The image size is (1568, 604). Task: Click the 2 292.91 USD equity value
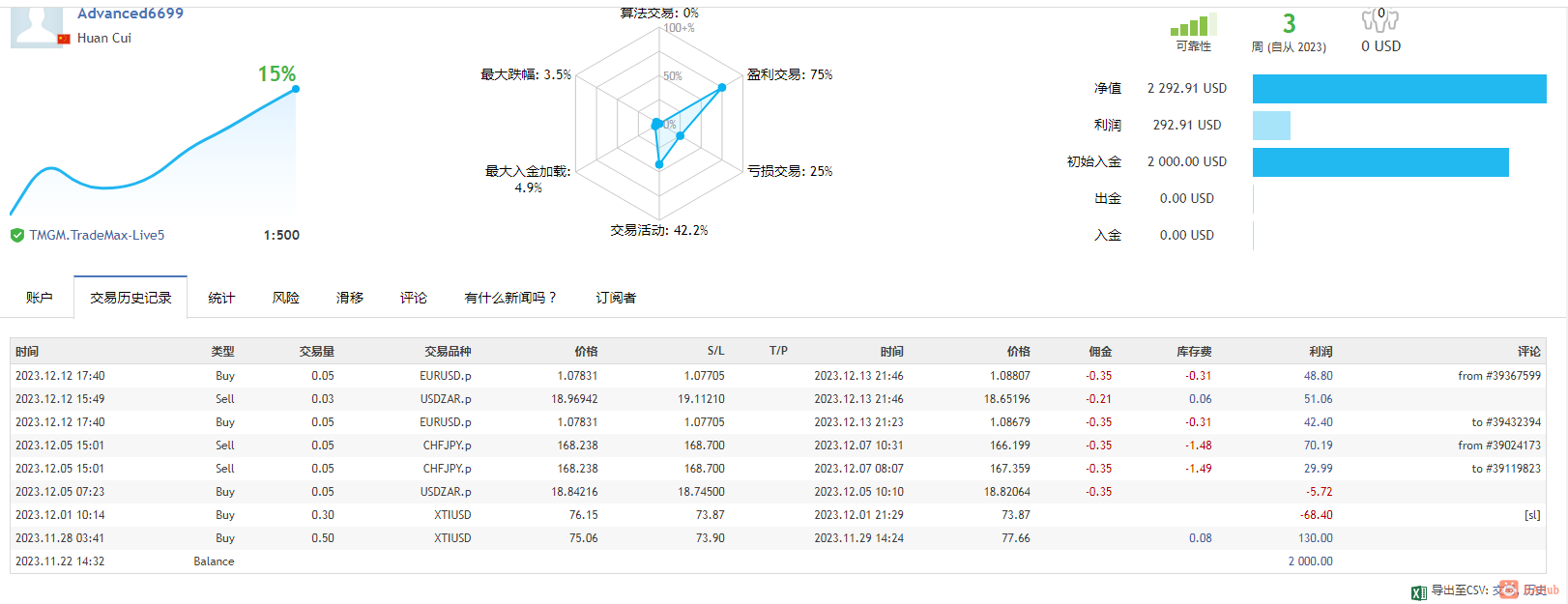tap(1187, 89)
